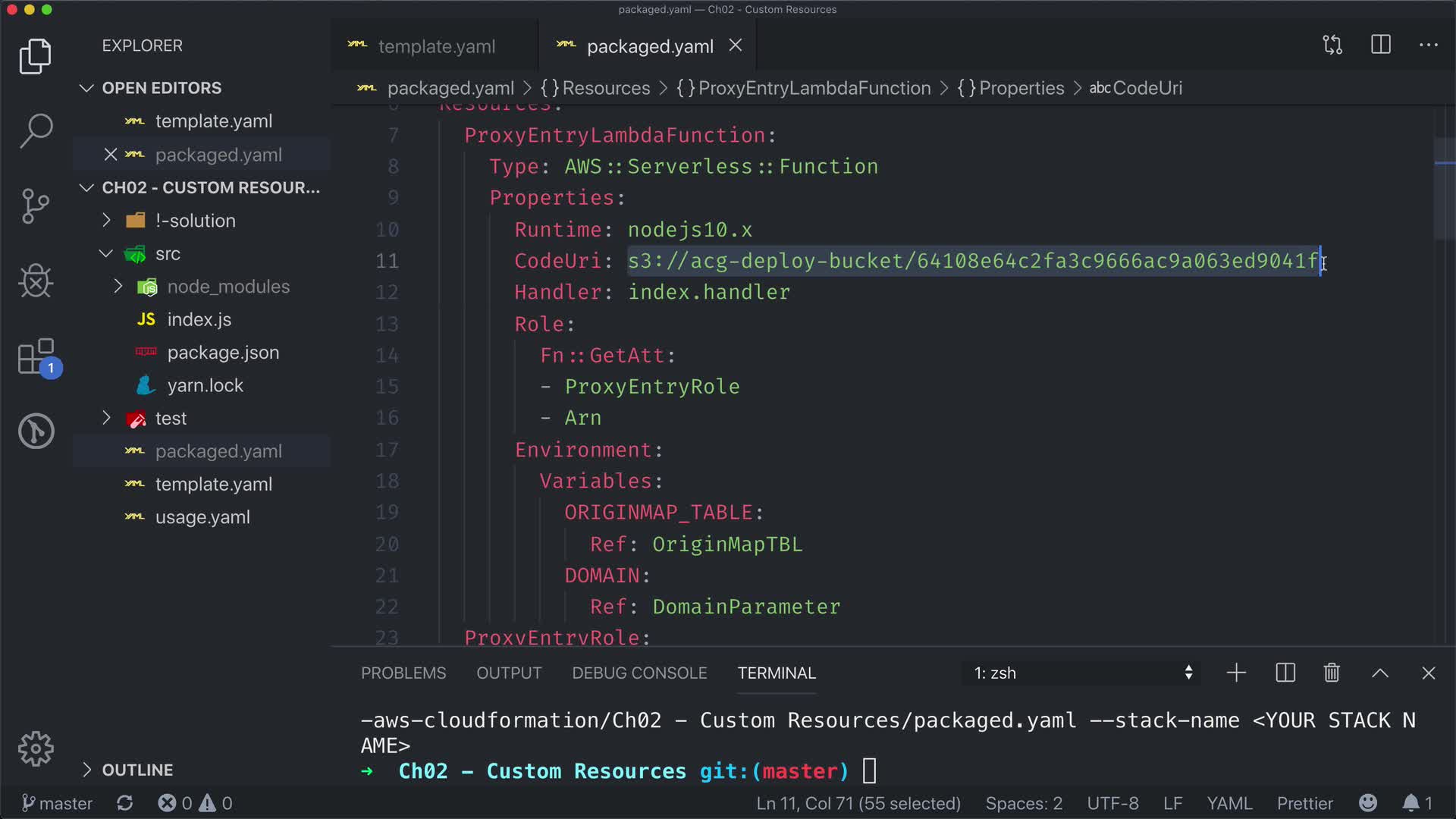Open the Debug view icon
The height and width of the screenshot is (819, 1456).
(x=36, y=281)
